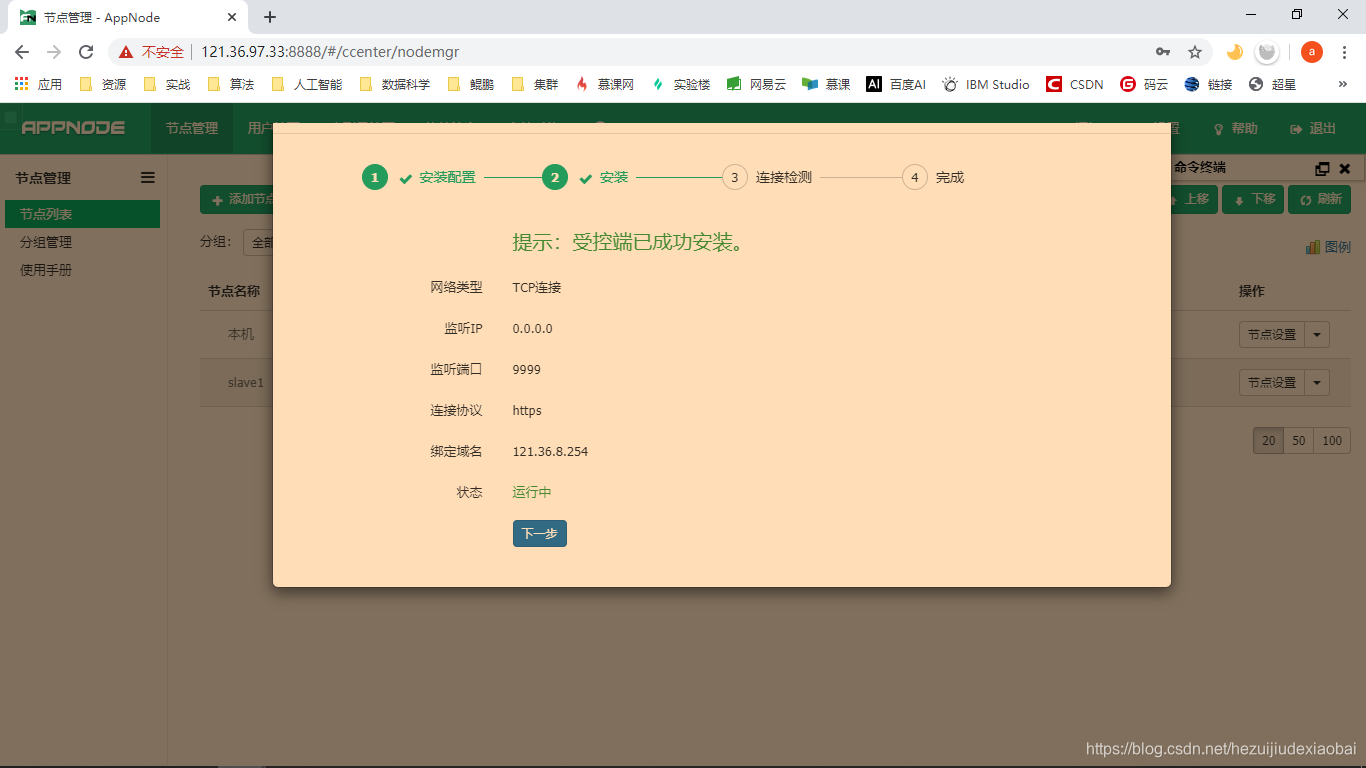This screenshot has height=768, width=1366.
Task: Click the AppNode logo
Action: coord(73,128)
